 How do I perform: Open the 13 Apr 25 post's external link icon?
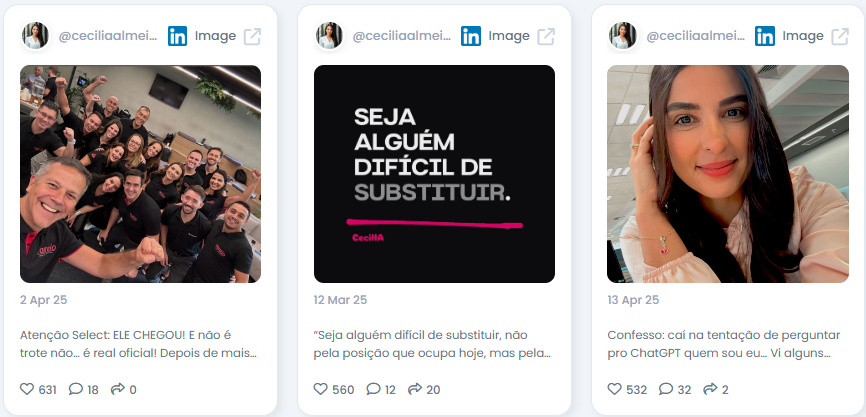[x=840, y=36]
